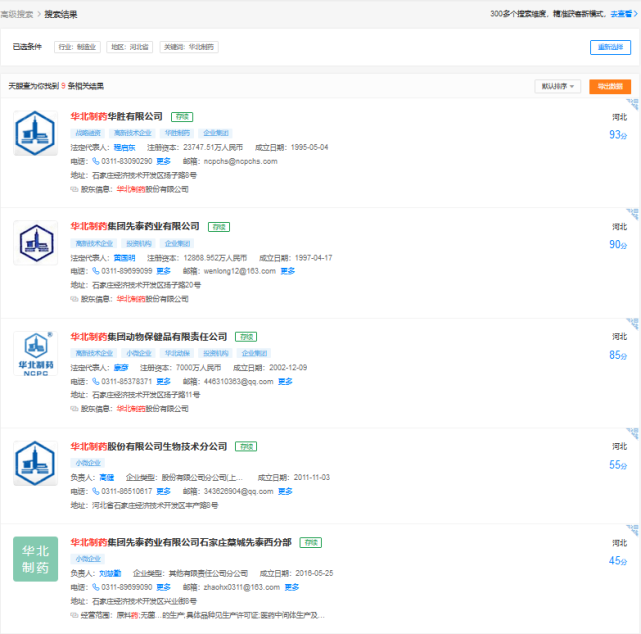
Task: Click shareholder info icon in 先泰药业有限公司 row
Action: [74, 299]
